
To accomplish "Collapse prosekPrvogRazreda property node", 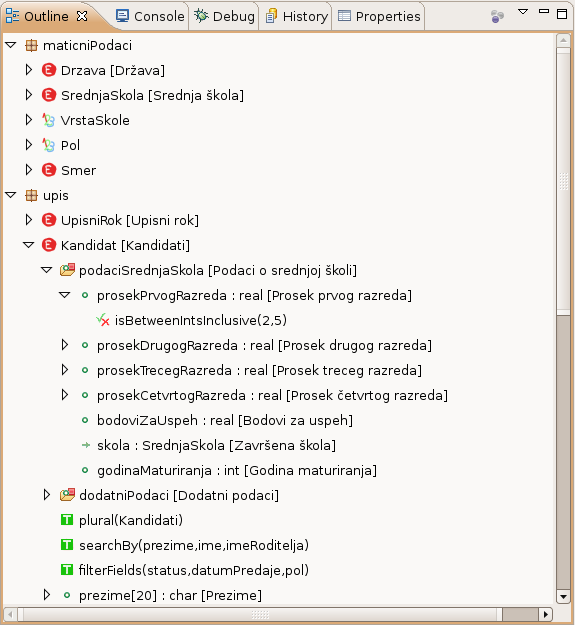I will (65, 295).
